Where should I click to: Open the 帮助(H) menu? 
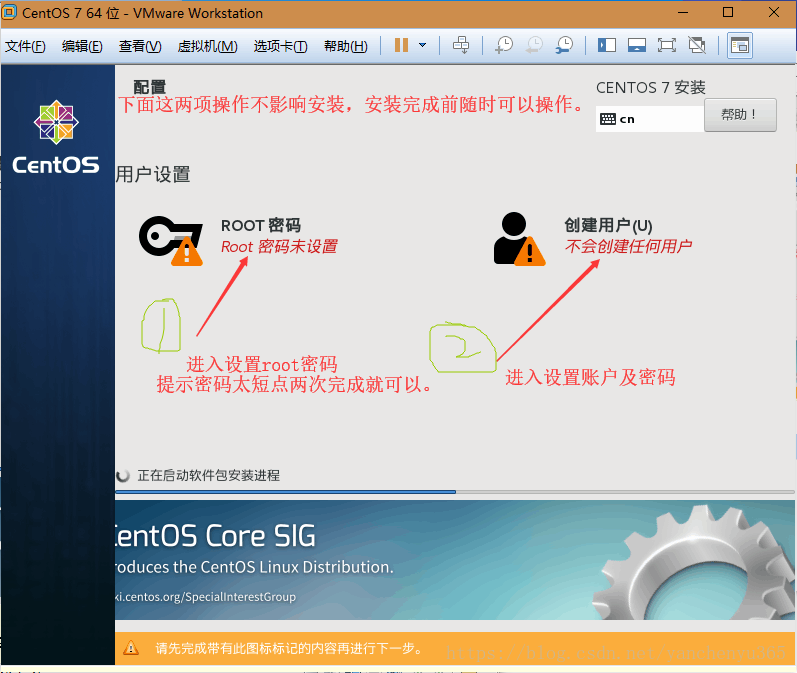point(346,46)
